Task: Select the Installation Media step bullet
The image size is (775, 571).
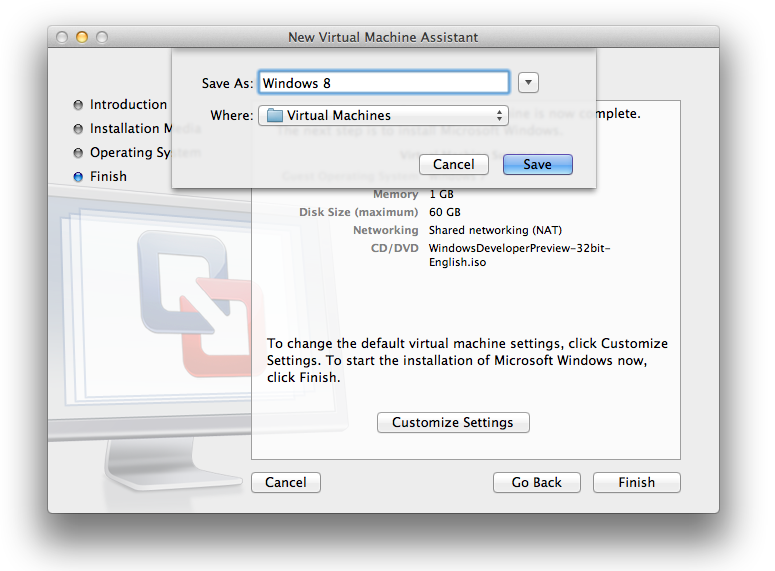Action: (78, 129)
